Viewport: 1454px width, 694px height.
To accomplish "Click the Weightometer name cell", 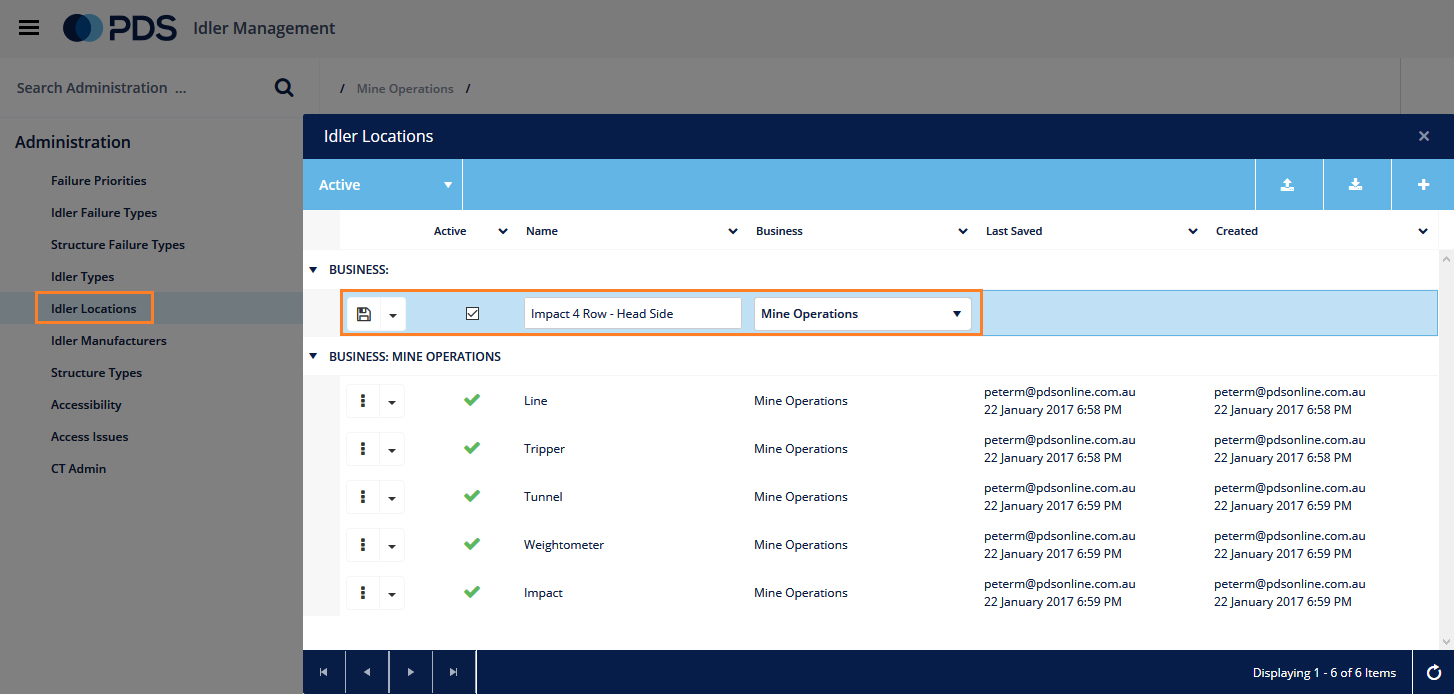I will 564,545.
